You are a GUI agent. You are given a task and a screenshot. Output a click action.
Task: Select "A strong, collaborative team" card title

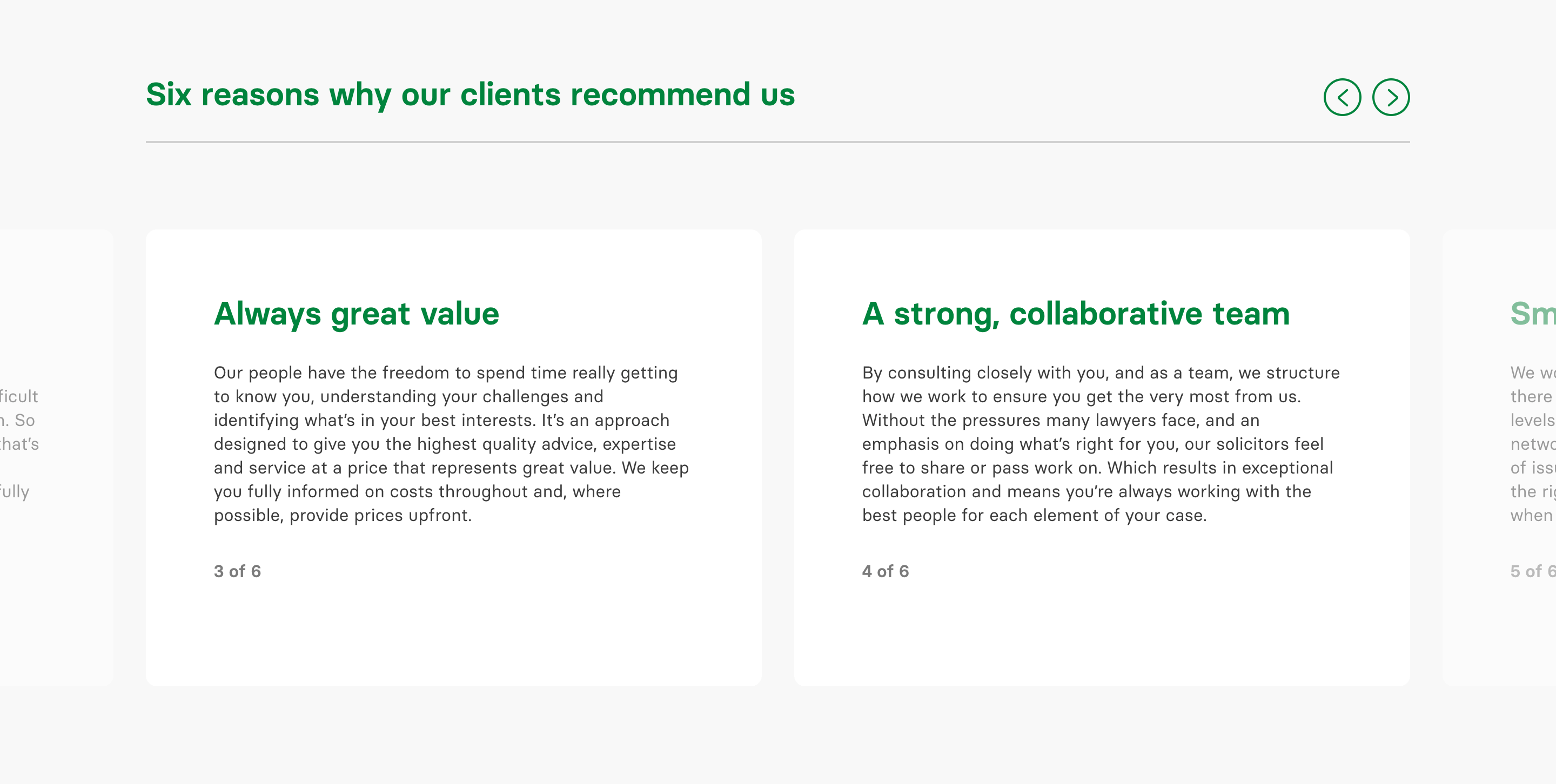pos(1075,314)
